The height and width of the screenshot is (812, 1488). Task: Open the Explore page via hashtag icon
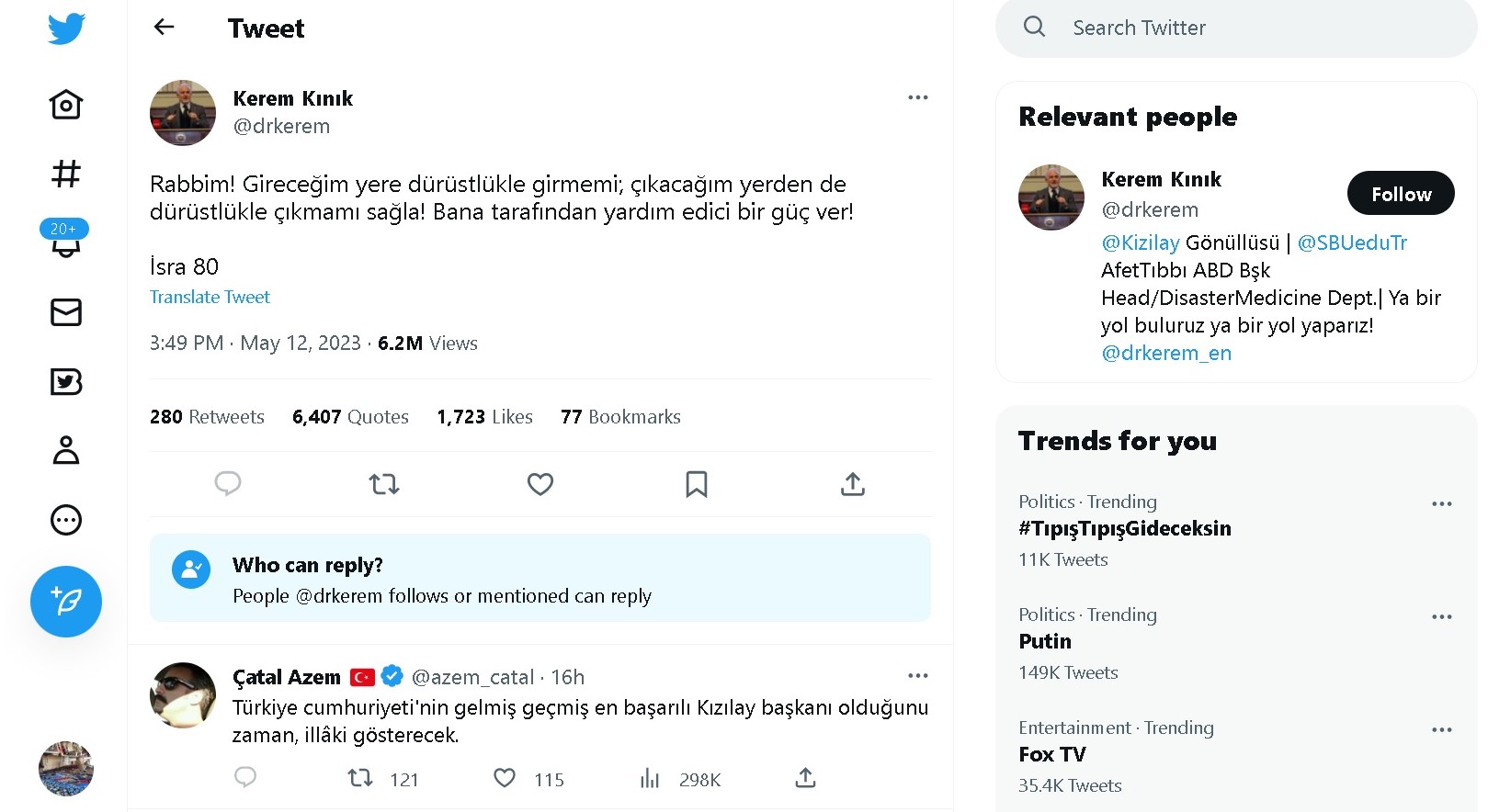64,174
